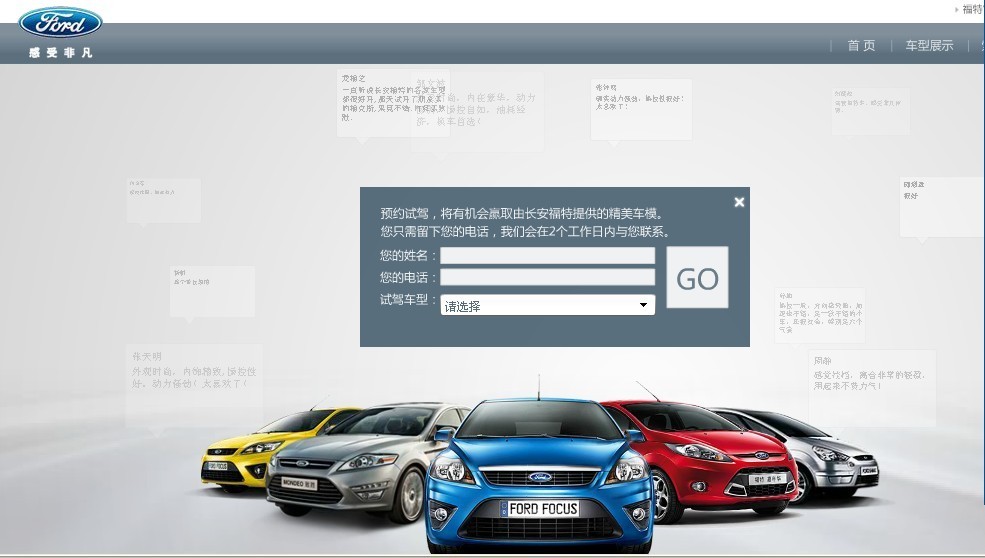Focus the 您的姓名 name input field
This screenshot has height=558, width=985.
(547, 255)
